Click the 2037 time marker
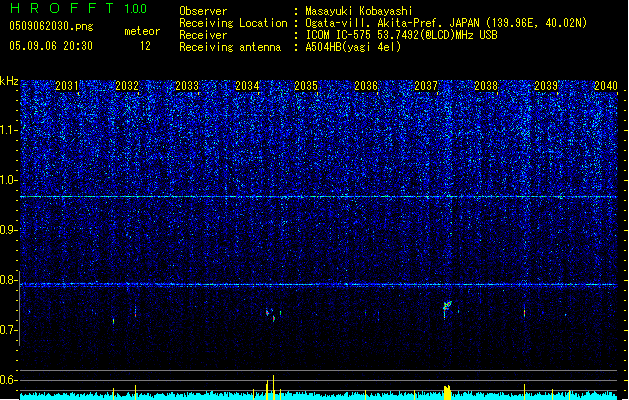This screenshot has height=400, width=629. 426,86
